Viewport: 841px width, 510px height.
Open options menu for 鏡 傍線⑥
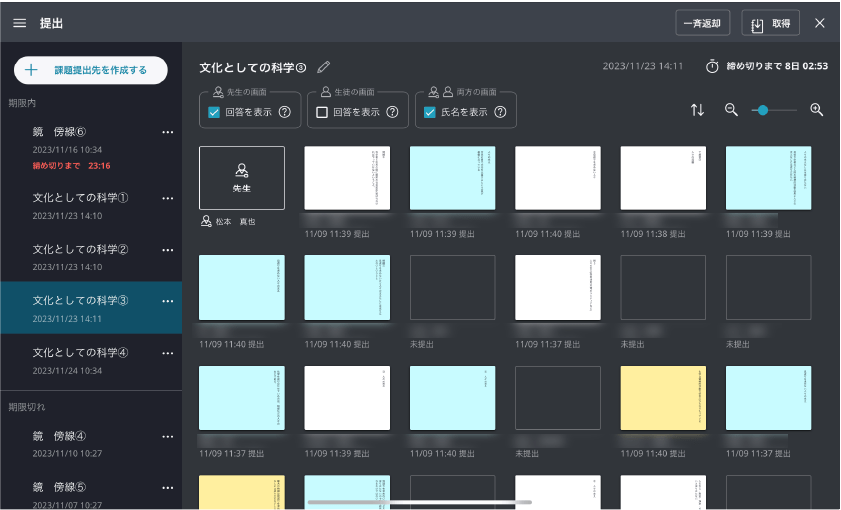point(168,132)
